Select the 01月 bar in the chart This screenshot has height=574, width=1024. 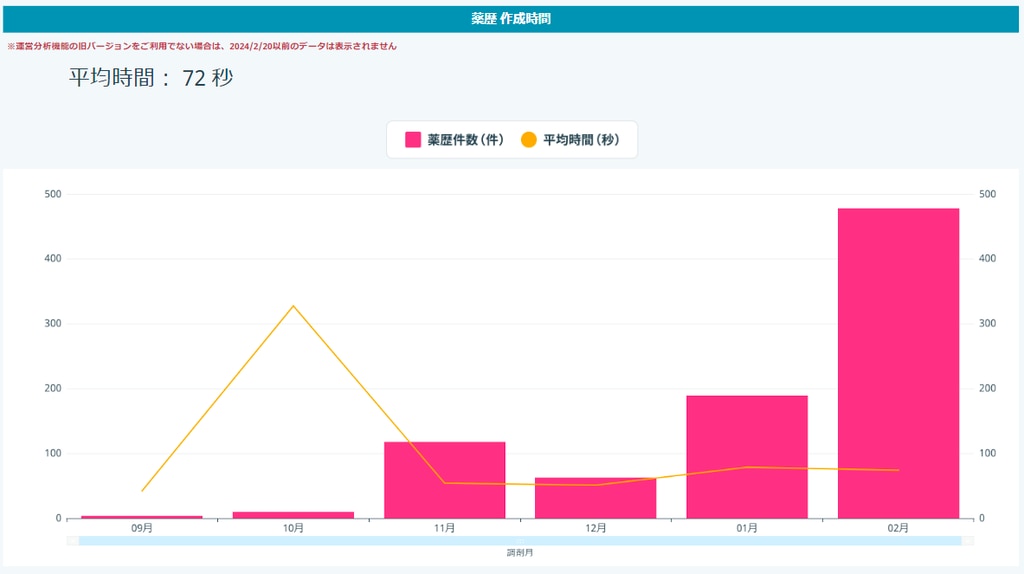(x=747, y=456)
